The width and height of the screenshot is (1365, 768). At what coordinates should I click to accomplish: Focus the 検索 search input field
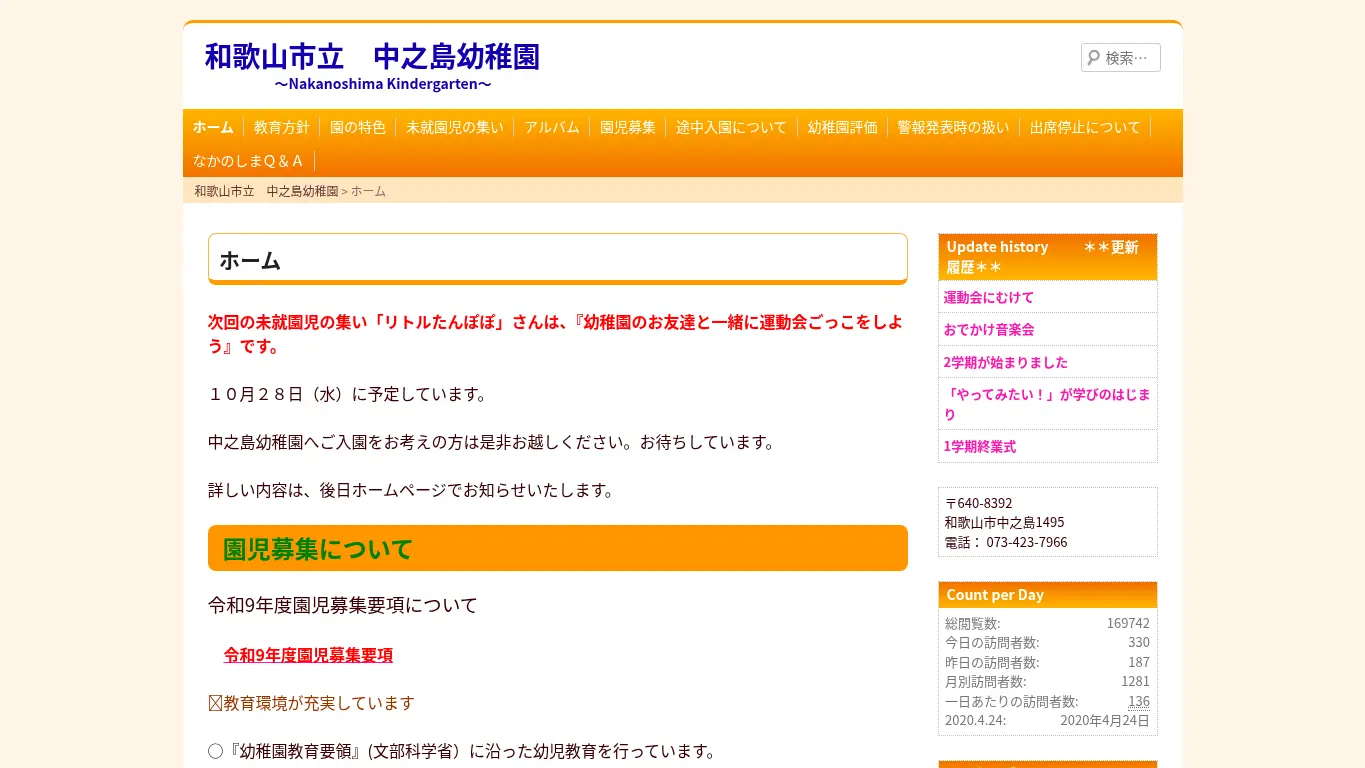point(1121,58)
